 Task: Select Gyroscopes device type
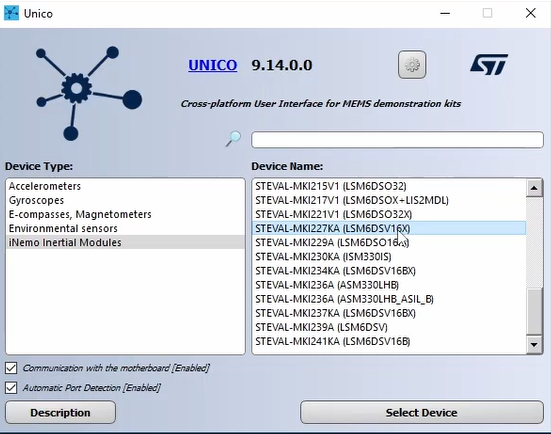tap(125, 200)
